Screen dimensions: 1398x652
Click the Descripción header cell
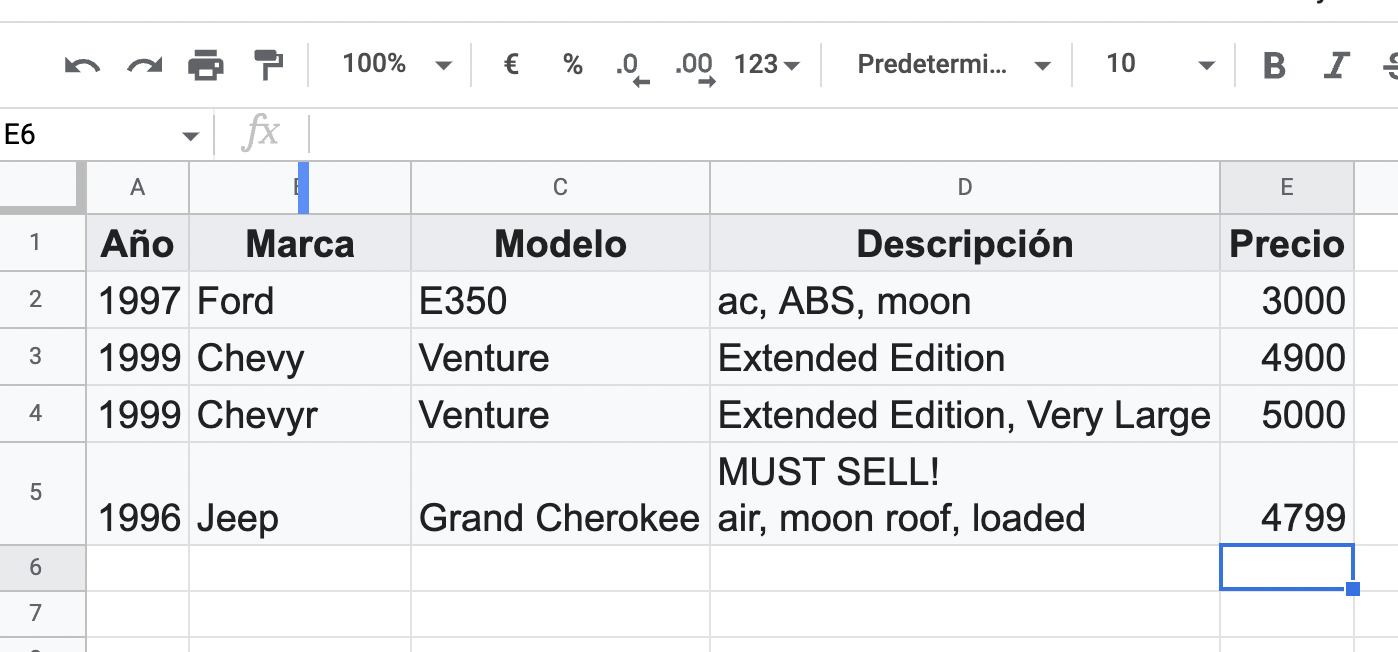pos(965,243)
